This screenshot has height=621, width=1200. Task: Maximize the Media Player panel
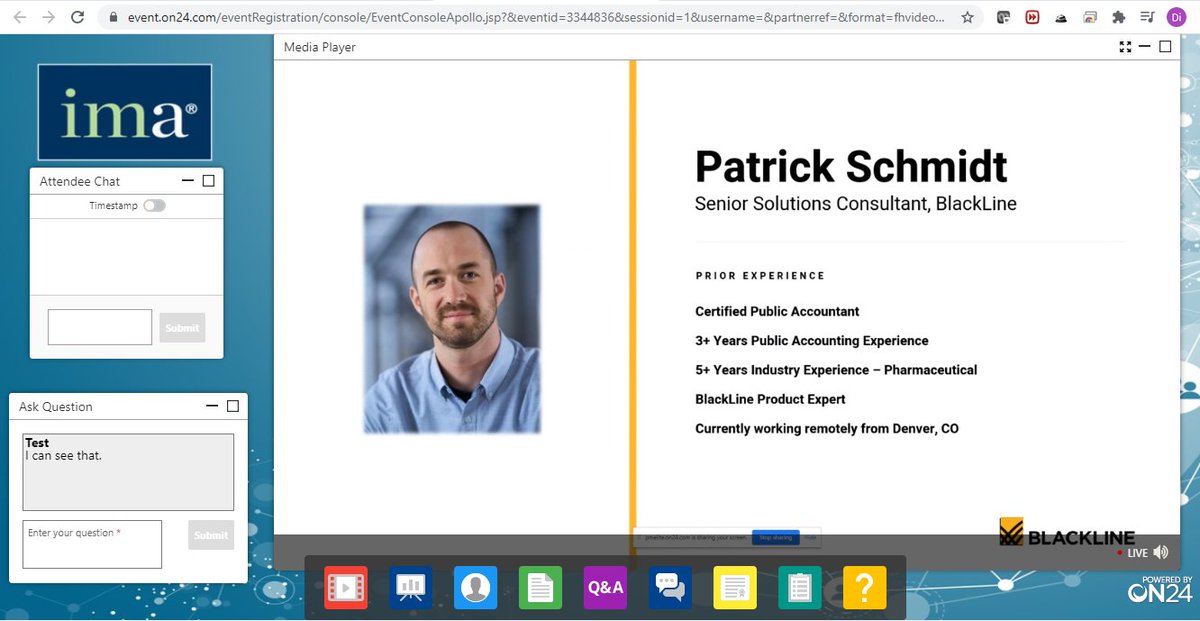coord(1166,47)
